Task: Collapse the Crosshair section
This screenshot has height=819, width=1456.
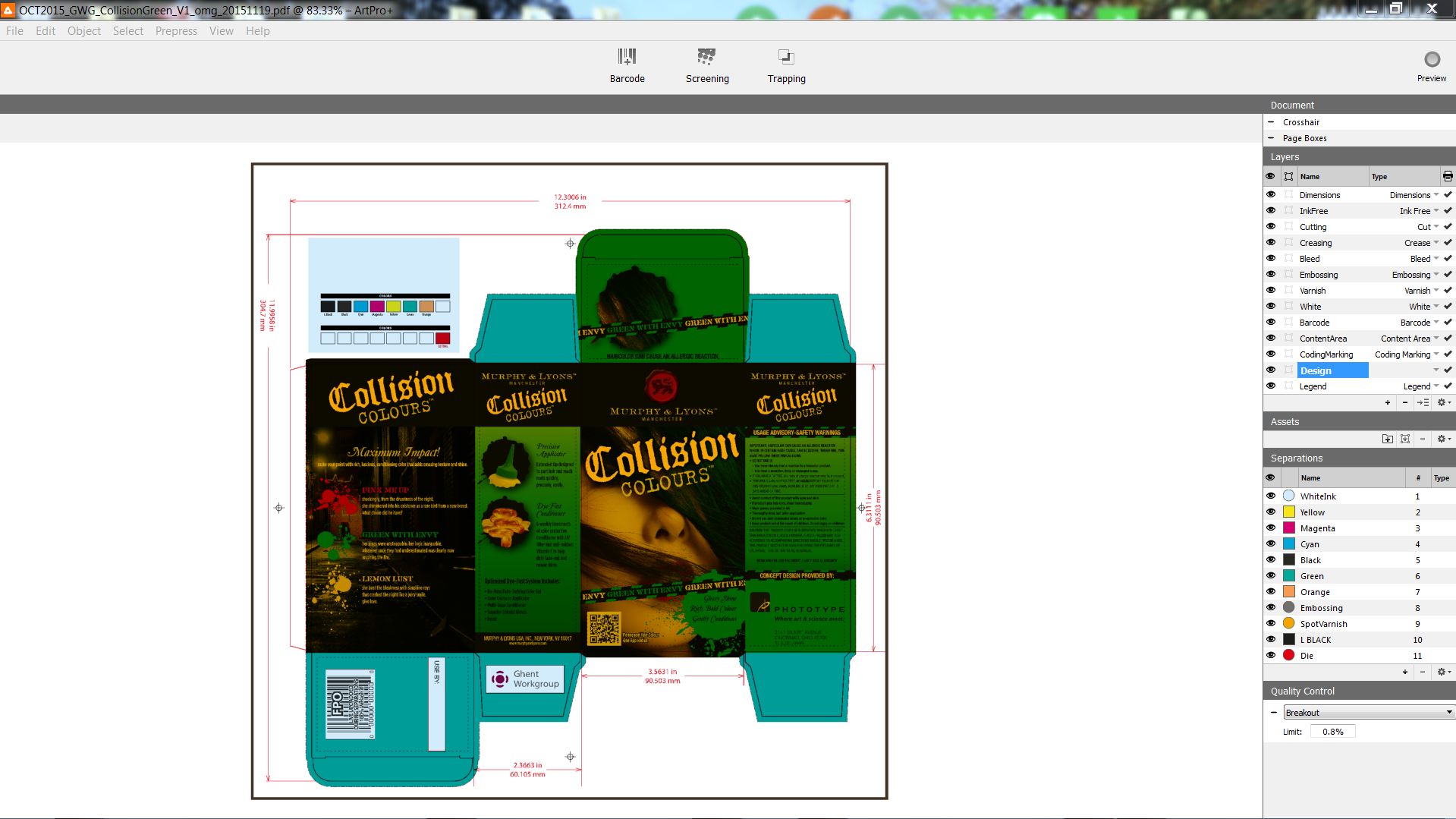Action: coord(1271,121)
